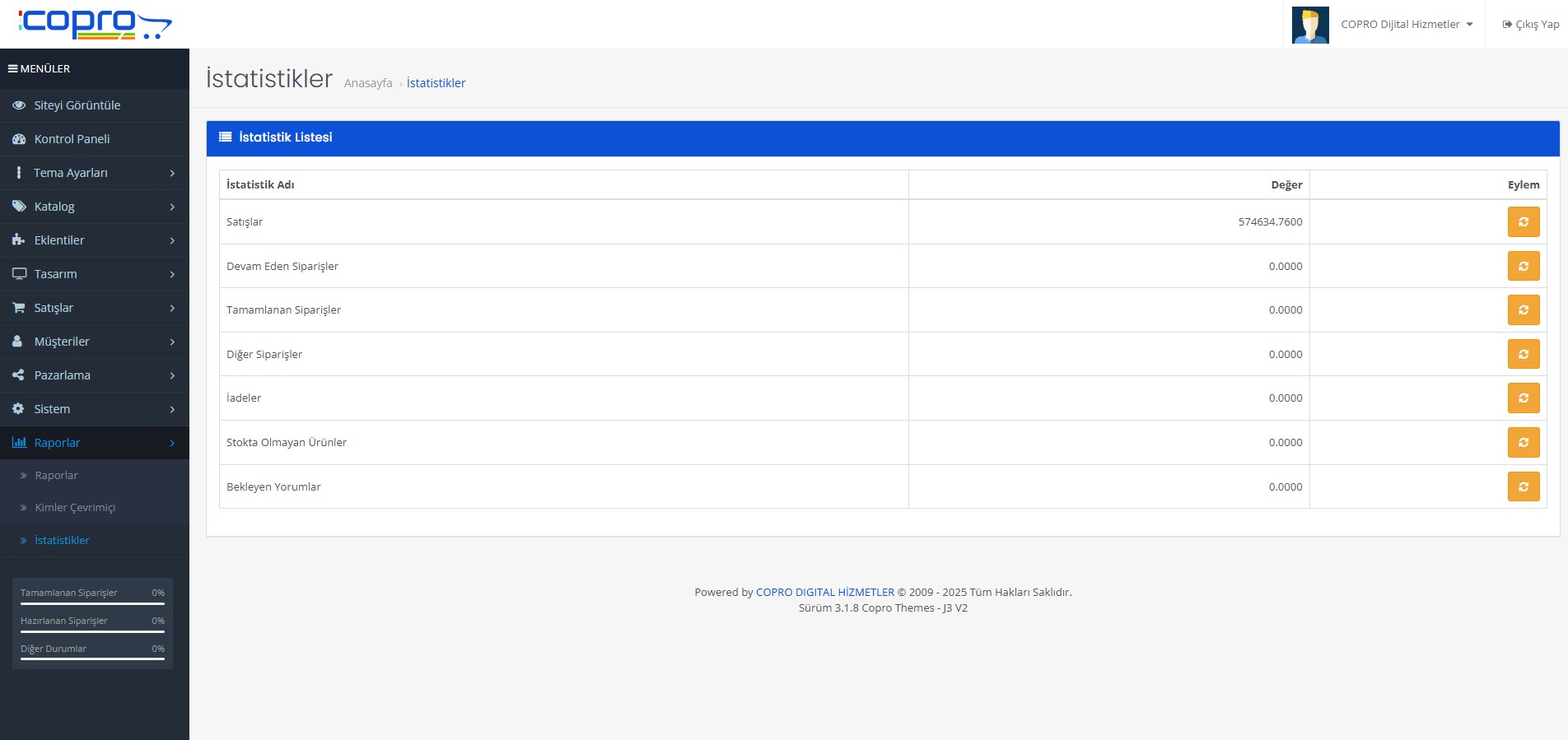Select Kimler Çevrimiçi submenu item
Image resolution: width=1568 pixels, height=740 pixels.
pos(75,508)
